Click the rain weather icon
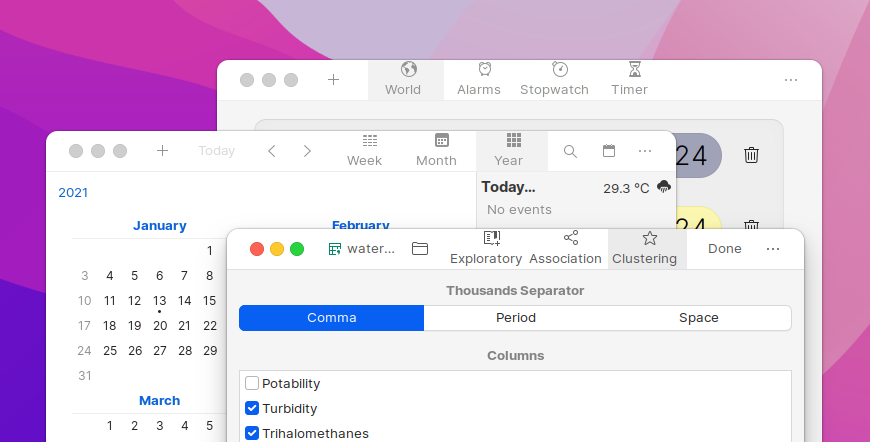The height and width of the screenshot is (442, 870). tap(664, 187)
